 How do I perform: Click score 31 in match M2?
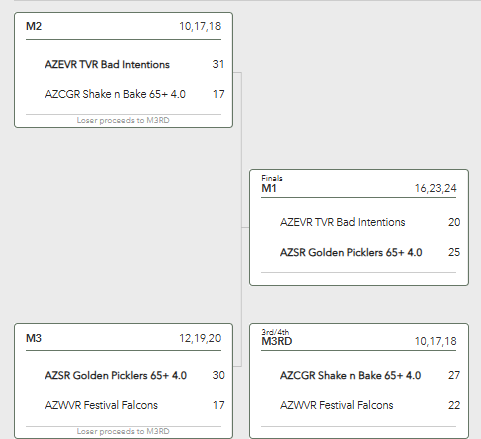point(218,64)
